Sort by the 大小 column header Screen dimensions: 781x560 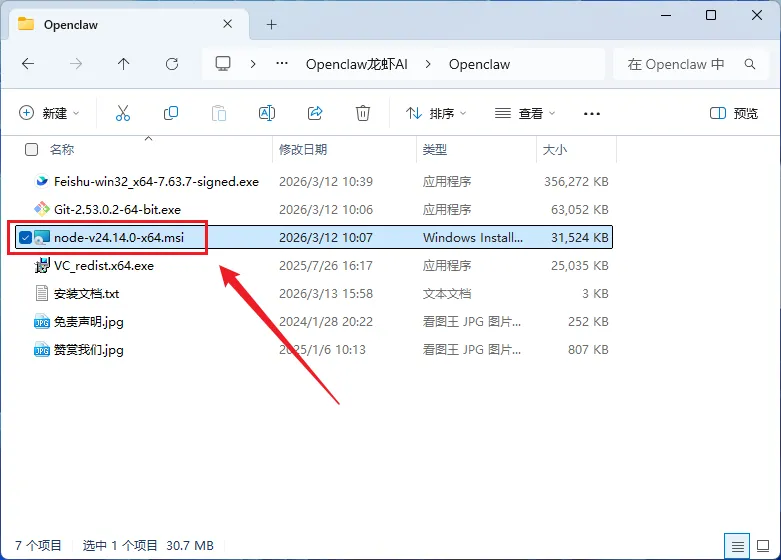pos(554,149)
